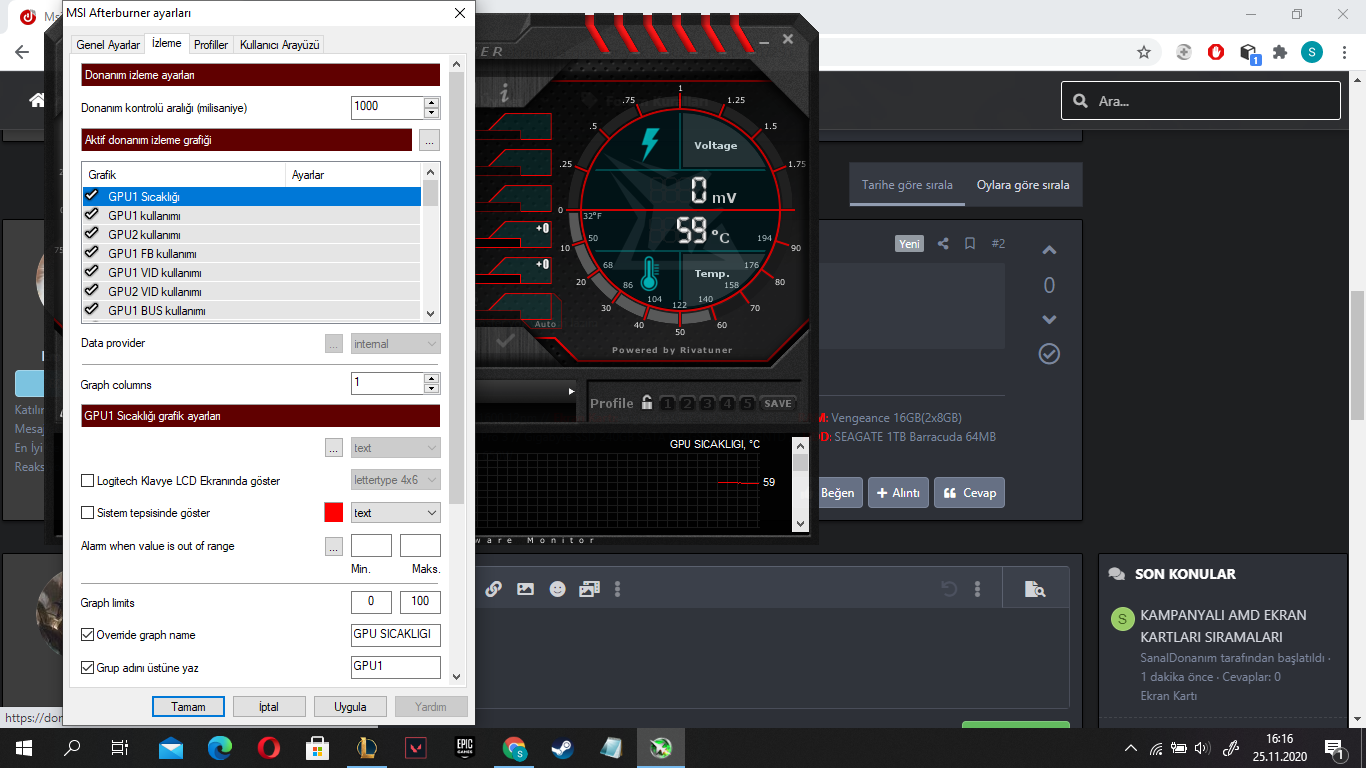Open the Data provider dropdown
The image size is (1366, 768).
[395, 342]
